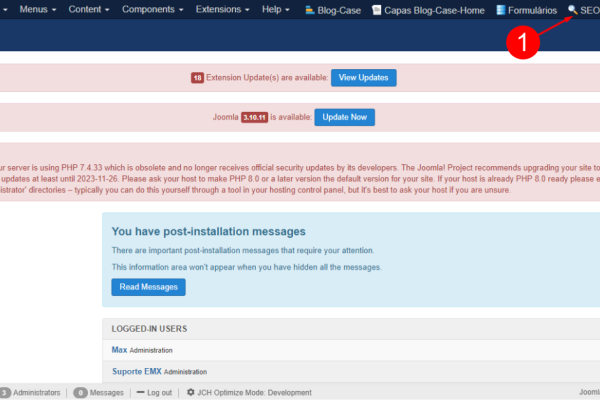Open the Max user link

[x=119, y=350]
